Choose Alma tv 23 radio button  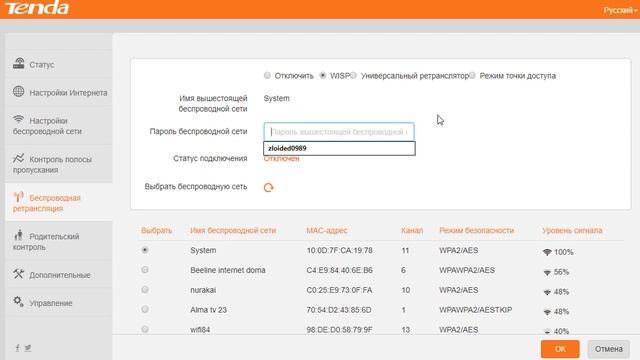point(145,309)
